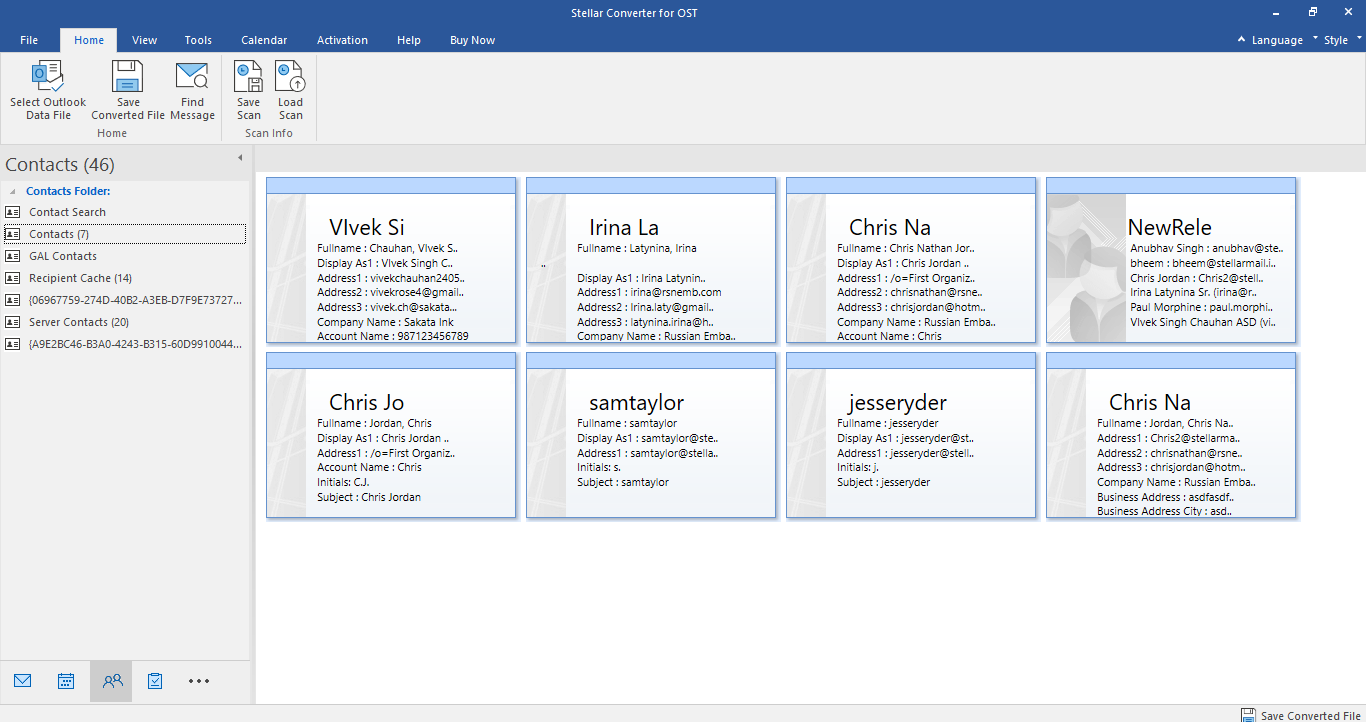The image size is (1366, 722).
Task: Select Server Contacts (20) folder
Action: 124,322
